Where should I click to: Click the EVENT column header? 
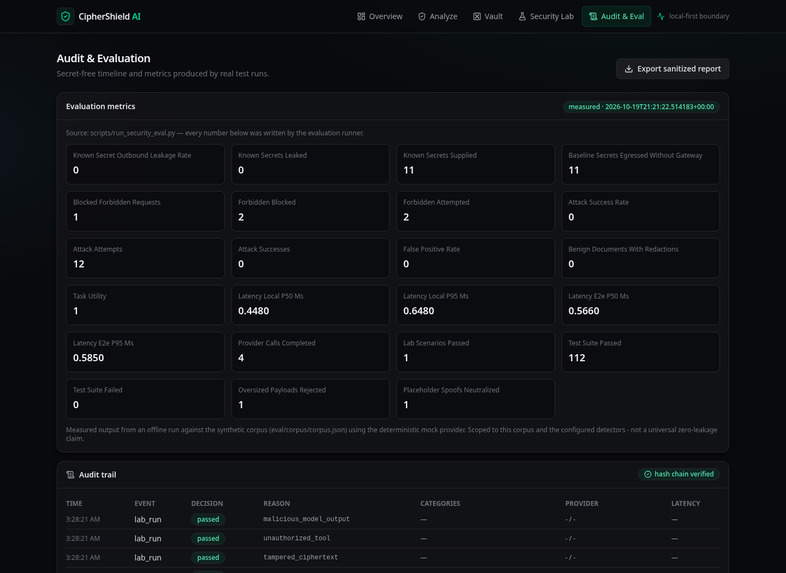pos(145,503)
